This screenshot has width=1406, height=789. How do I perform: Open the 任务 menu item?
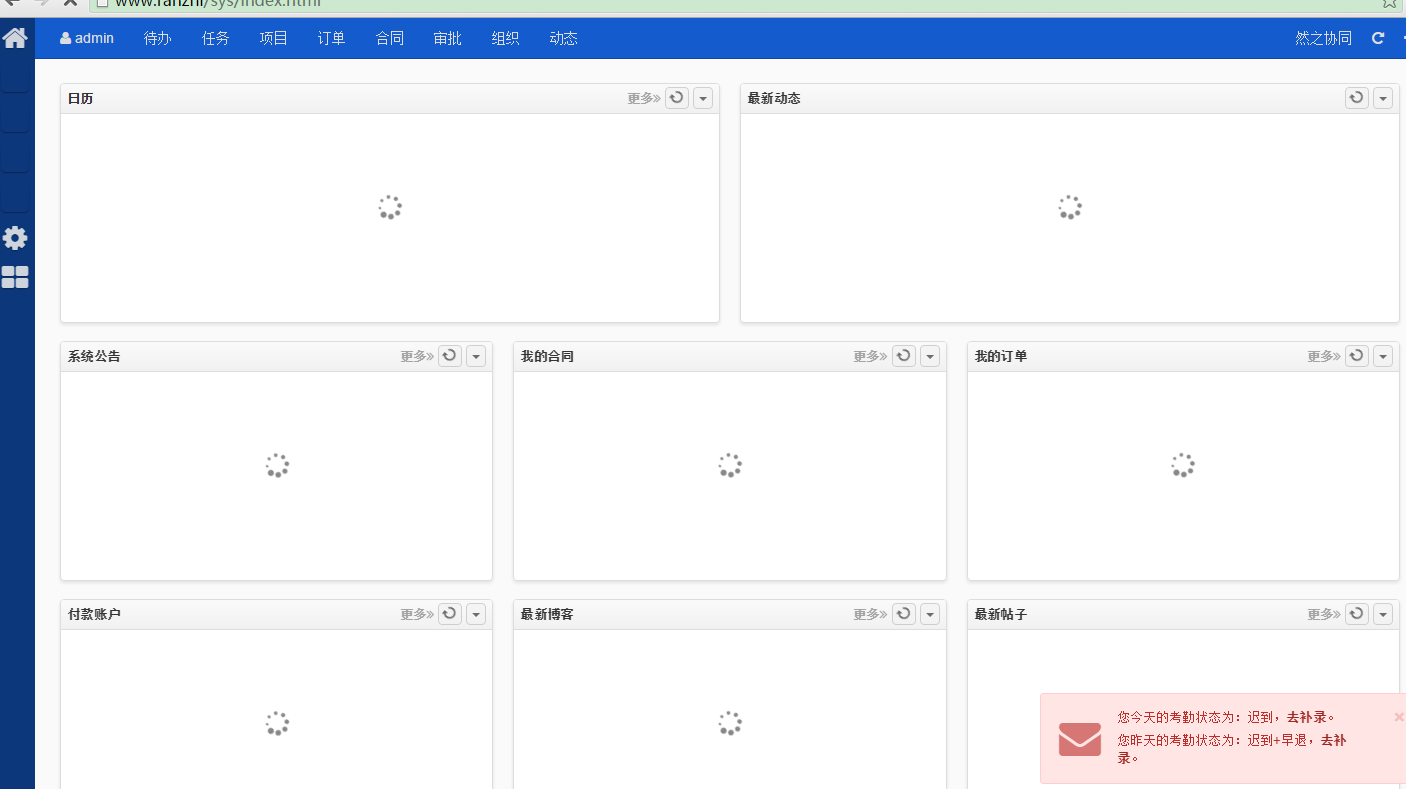pos(216,38)
